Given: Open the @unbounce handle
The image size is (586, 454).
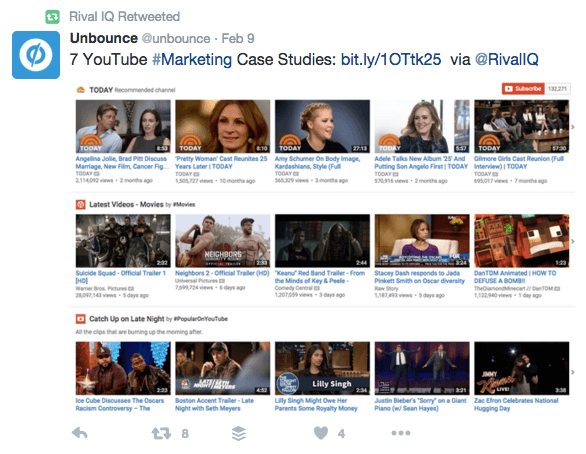Looking at the screenshot, I should pyautogui.click(x=176, y=38).
